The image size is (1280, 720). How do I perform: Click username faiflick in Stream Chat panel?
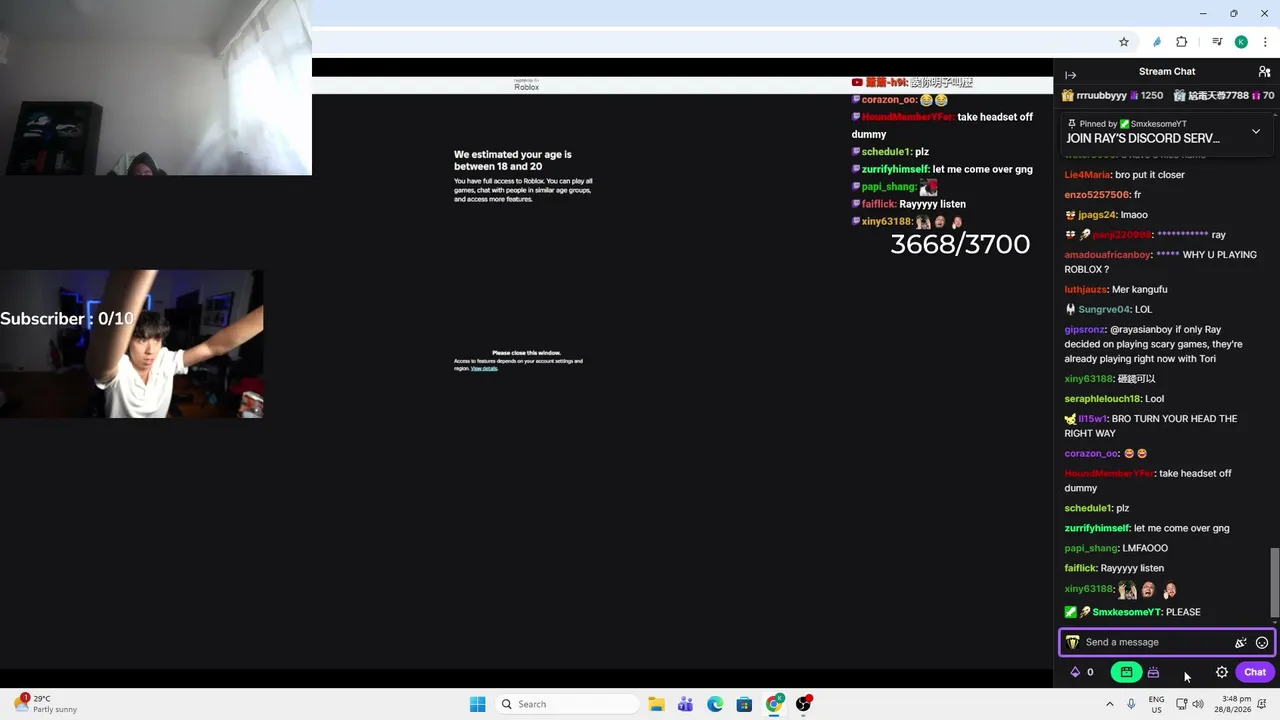[1080, 568]
